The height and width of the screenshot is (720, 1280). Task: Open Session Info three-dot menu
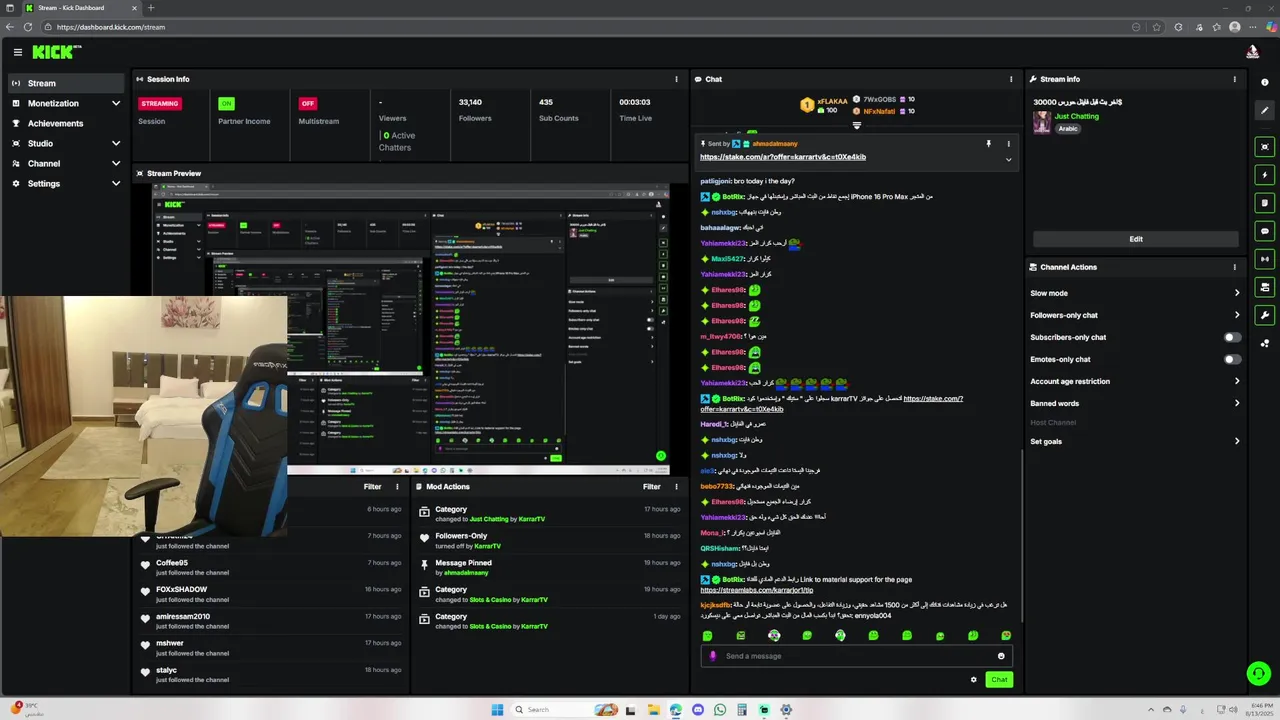coord(676,79)
